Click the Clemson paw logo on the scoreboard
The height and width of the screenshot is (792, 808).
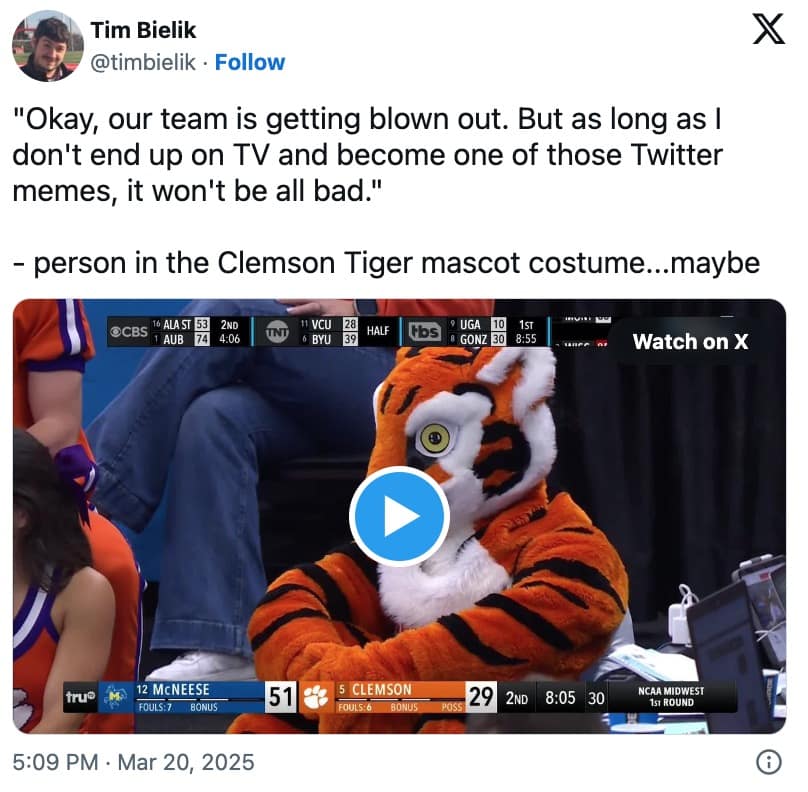pos(316,697)
